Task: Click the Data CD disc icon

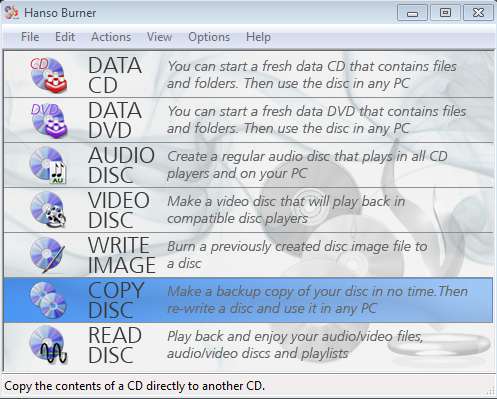Action: [x=48, y=75]
